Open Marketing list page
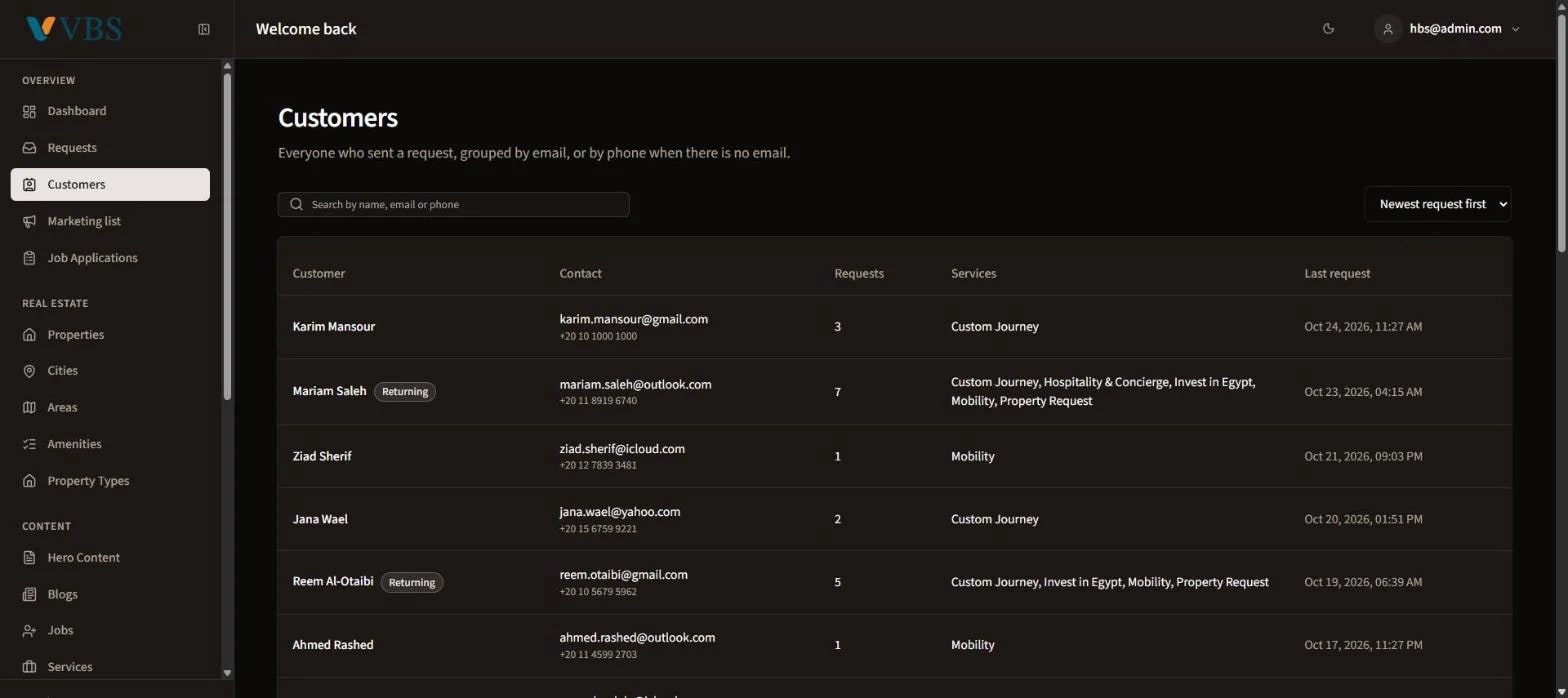The height and width of the screenshot is (698, 1568). click(x=110, y=221)
